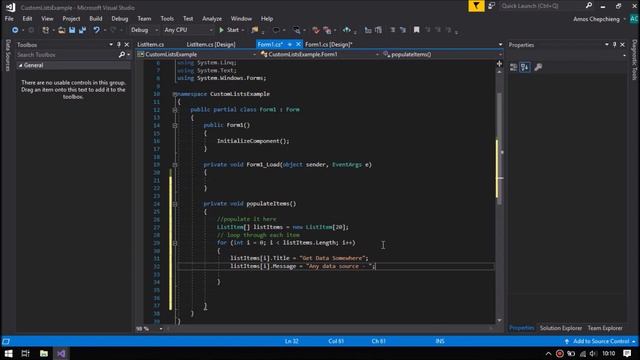Collapse the namespace CustomListsExample code block

pyautogui.click(x=175, y=94)
